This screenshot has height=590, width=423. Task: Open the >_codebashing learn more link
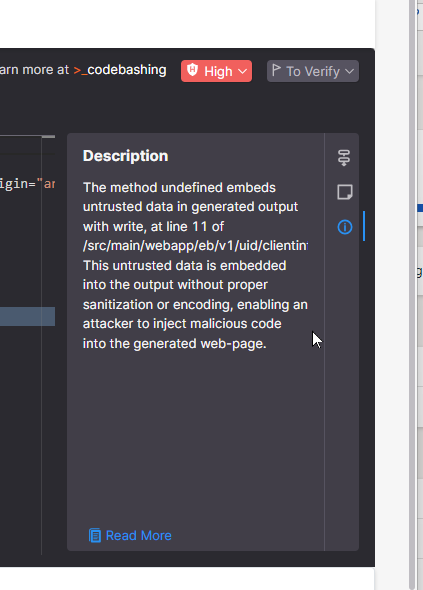point(120,70)
